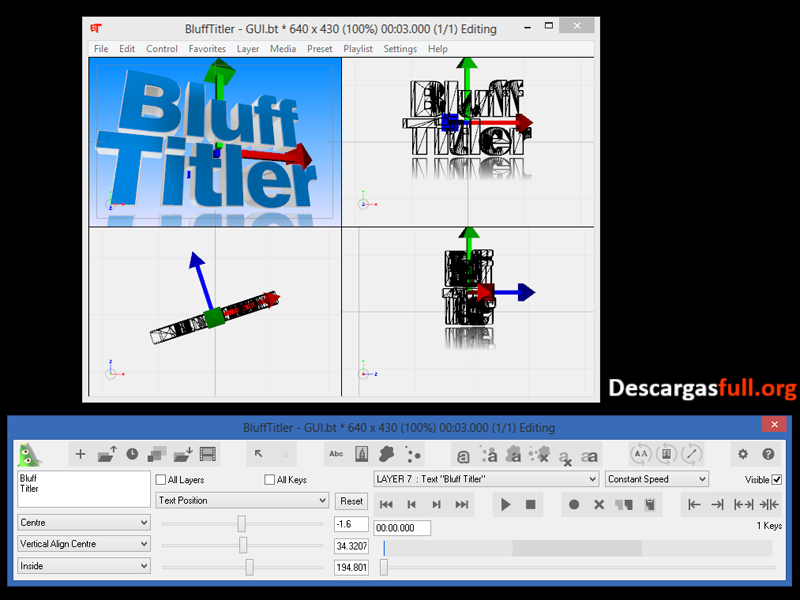Open the Playlist menu
800x600 pixels.
(358, 48)
